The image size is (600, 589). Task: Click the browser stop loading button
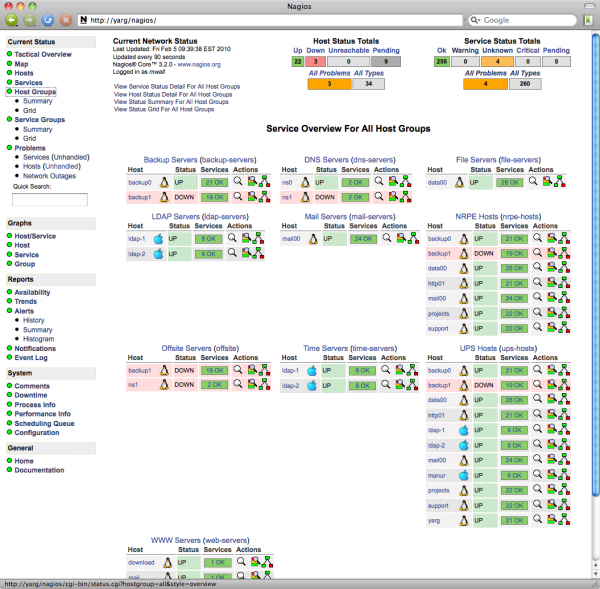click(x=66, y=19)
